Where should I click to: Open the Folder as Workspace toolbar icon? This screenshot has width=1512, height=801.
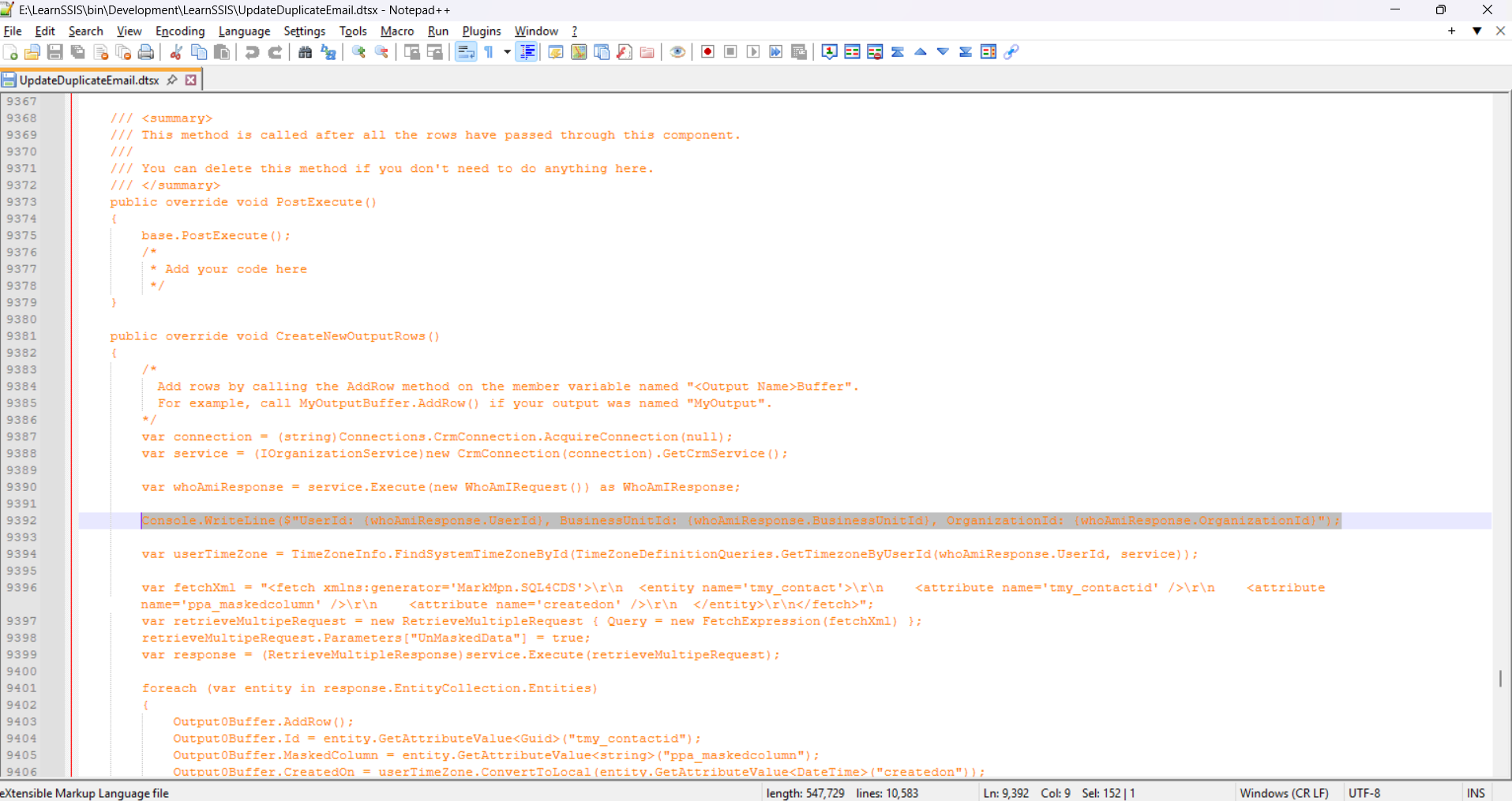coord(647,52)
